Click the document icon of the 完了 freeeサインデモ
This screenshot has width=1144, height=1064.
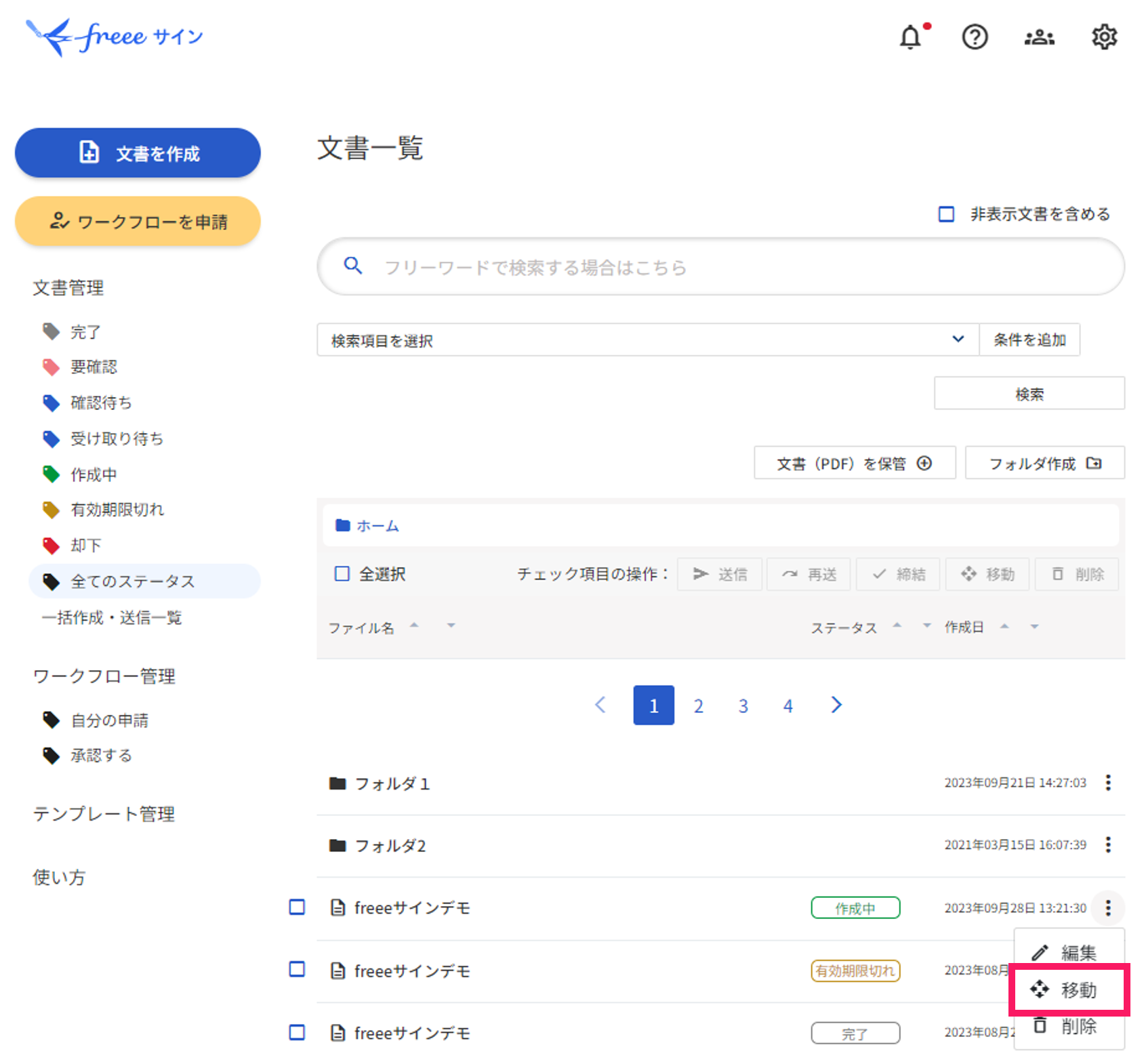(338, 1033)
